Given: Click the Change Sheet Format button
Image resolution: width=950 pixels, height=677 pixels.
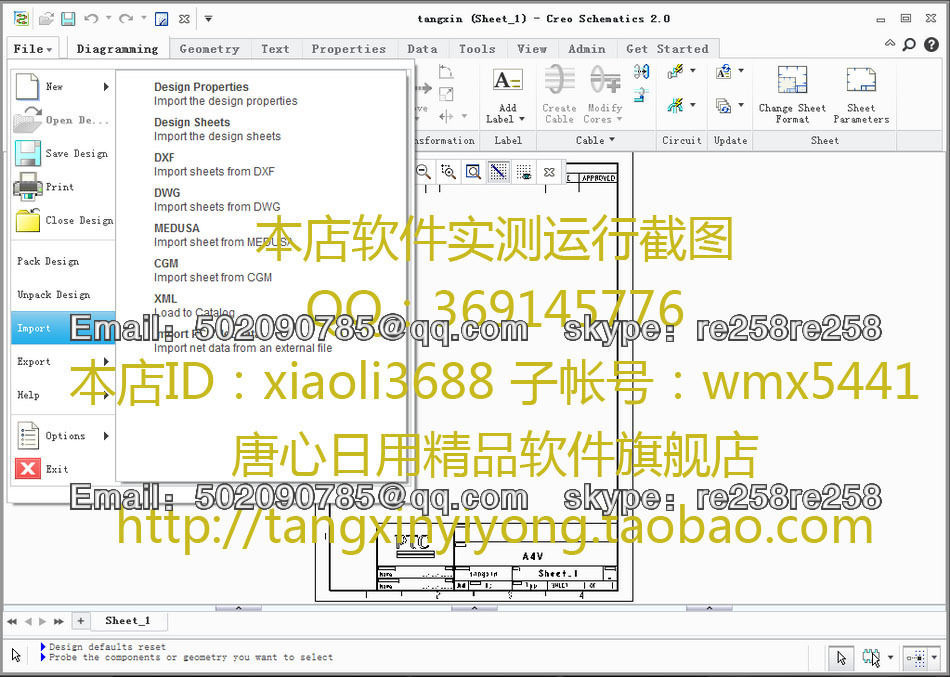Looking at the screenshot, I should click(792, 95).
